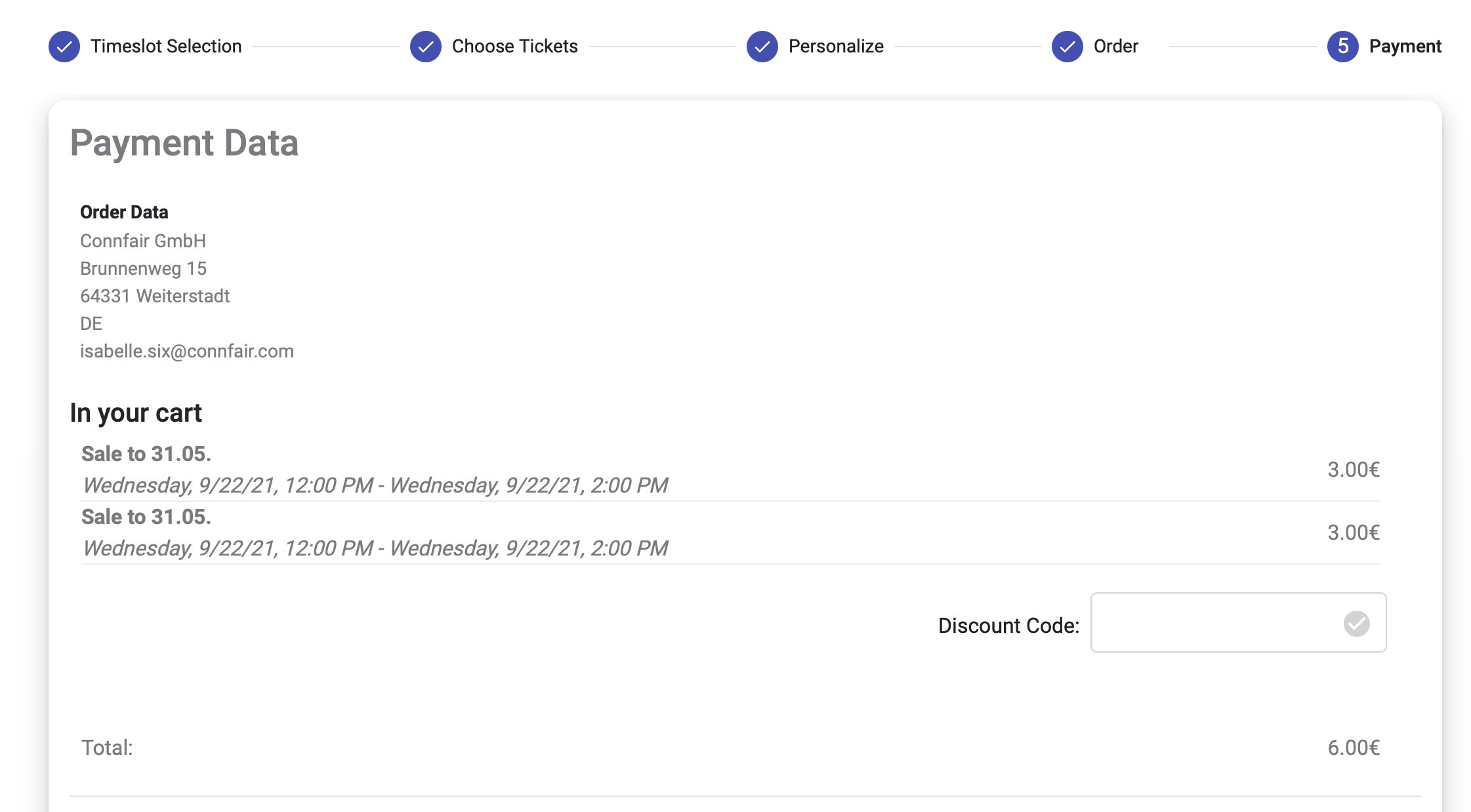Click the Choose Tickets checkmark circle
This screenshot has width=1471, height=812.
click(426, 47)
